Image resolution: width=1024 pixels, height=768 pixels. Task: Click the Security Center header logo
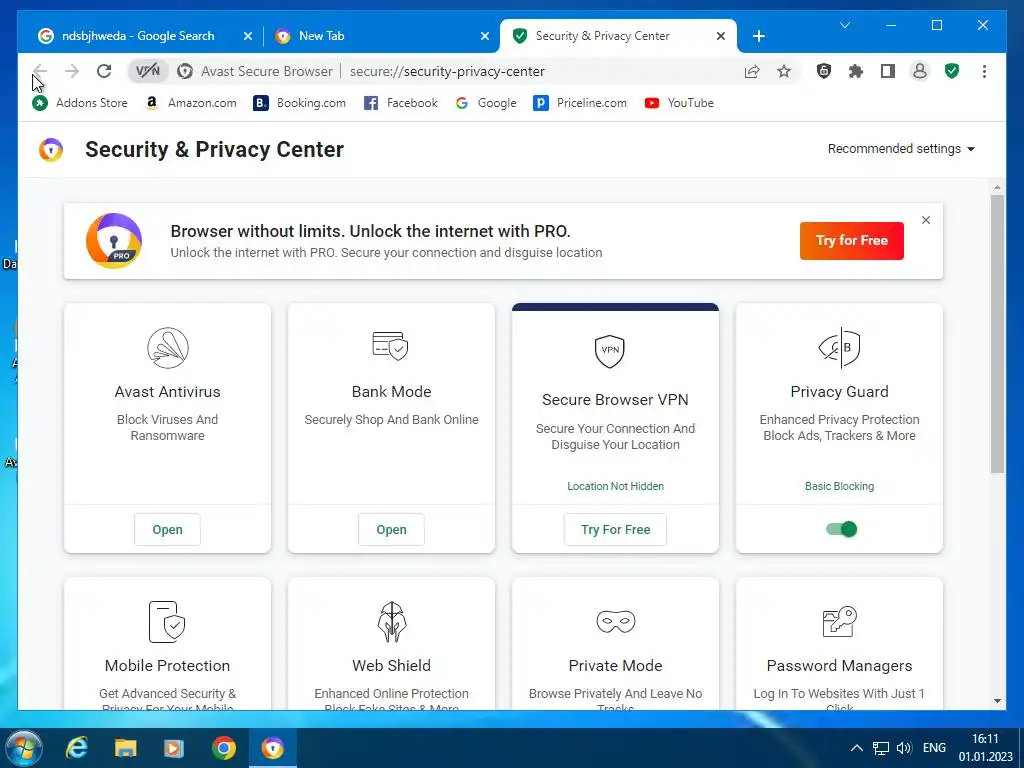(51, 150)
